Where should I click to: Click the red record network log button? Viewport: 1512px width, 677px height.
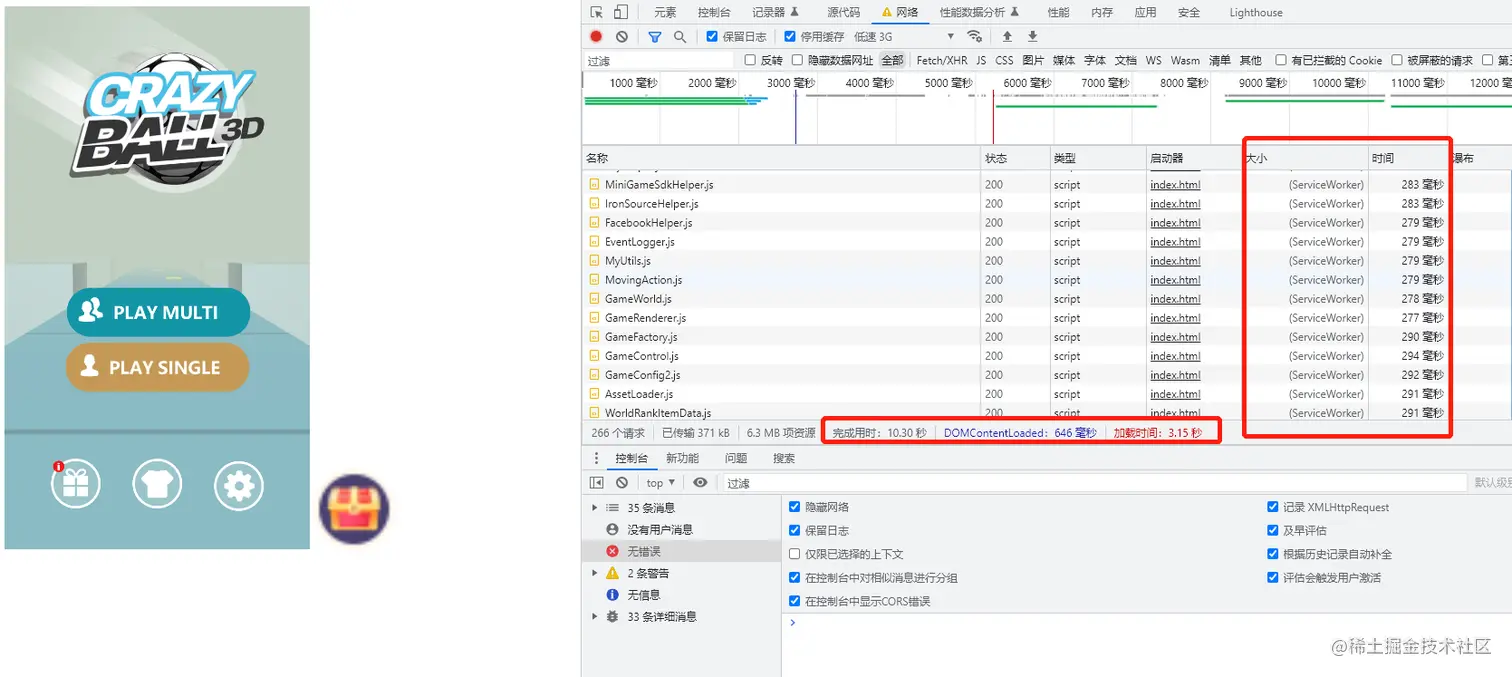(x=596, y=36)
